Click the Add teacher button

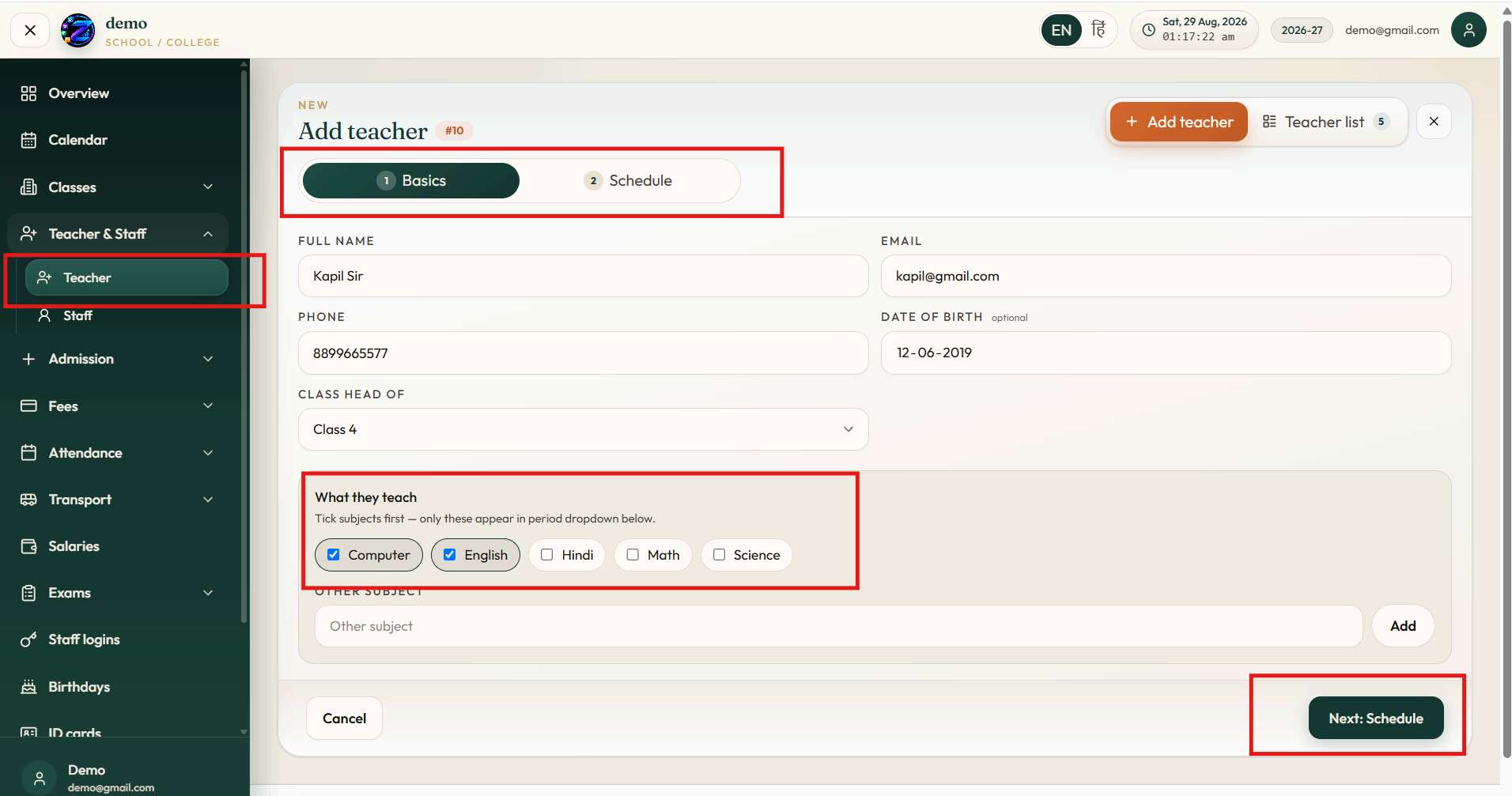pyautogui.click(x=1178, y=122)
